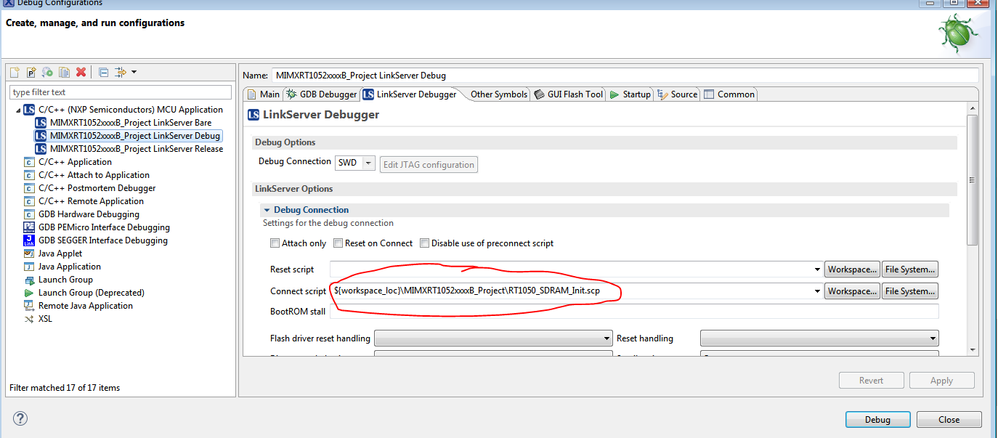Click the New prototype configuration icon
Viewport: 998px width, 438px height.
(x=31, y=72)
